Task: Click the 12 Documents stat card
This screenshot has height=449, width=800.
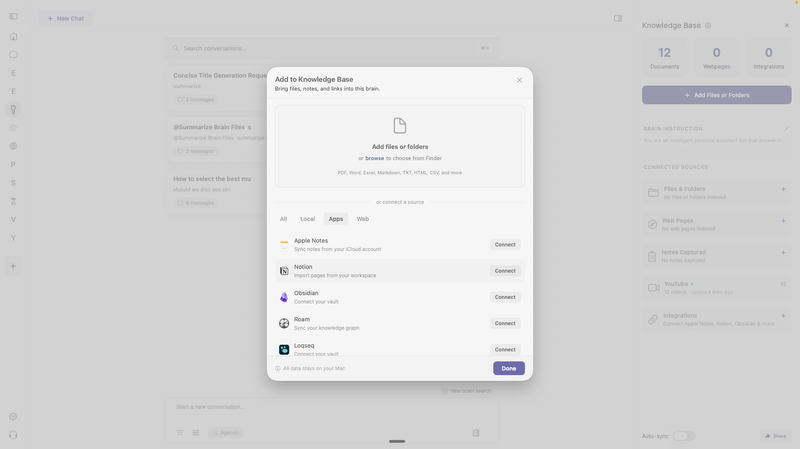Action: 664,57
